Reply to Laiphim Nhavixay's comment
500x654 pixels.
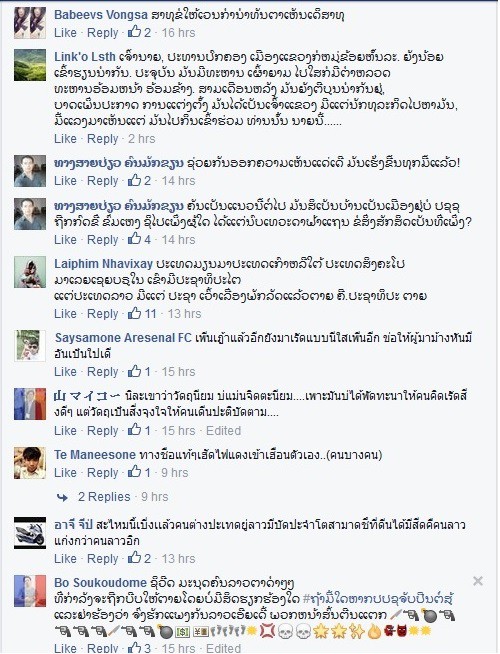[103, 313]
